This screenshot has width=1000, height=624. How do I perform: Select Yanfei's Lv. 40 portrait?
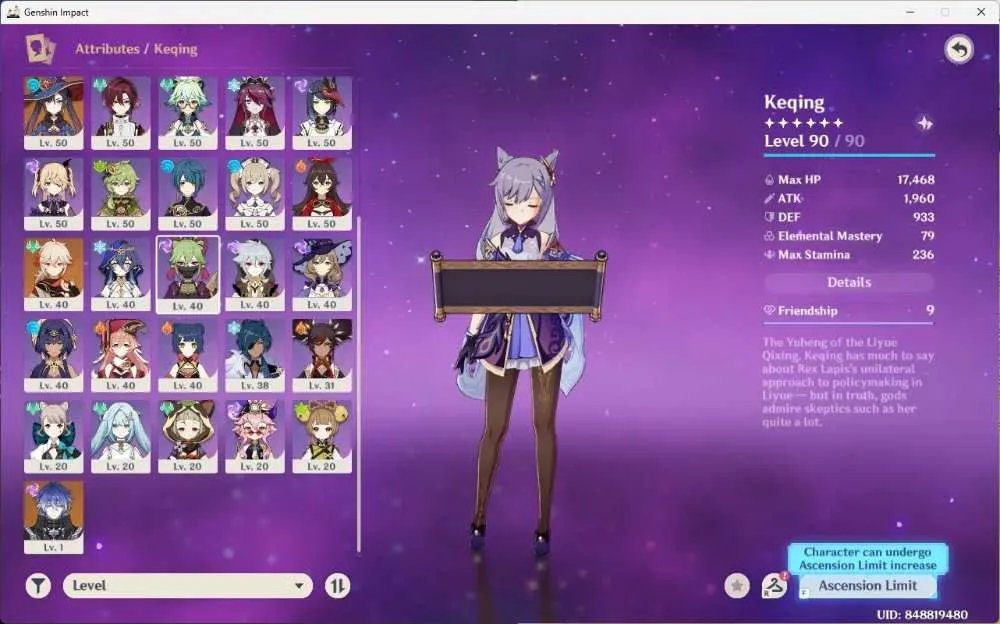tap(121, 355)
